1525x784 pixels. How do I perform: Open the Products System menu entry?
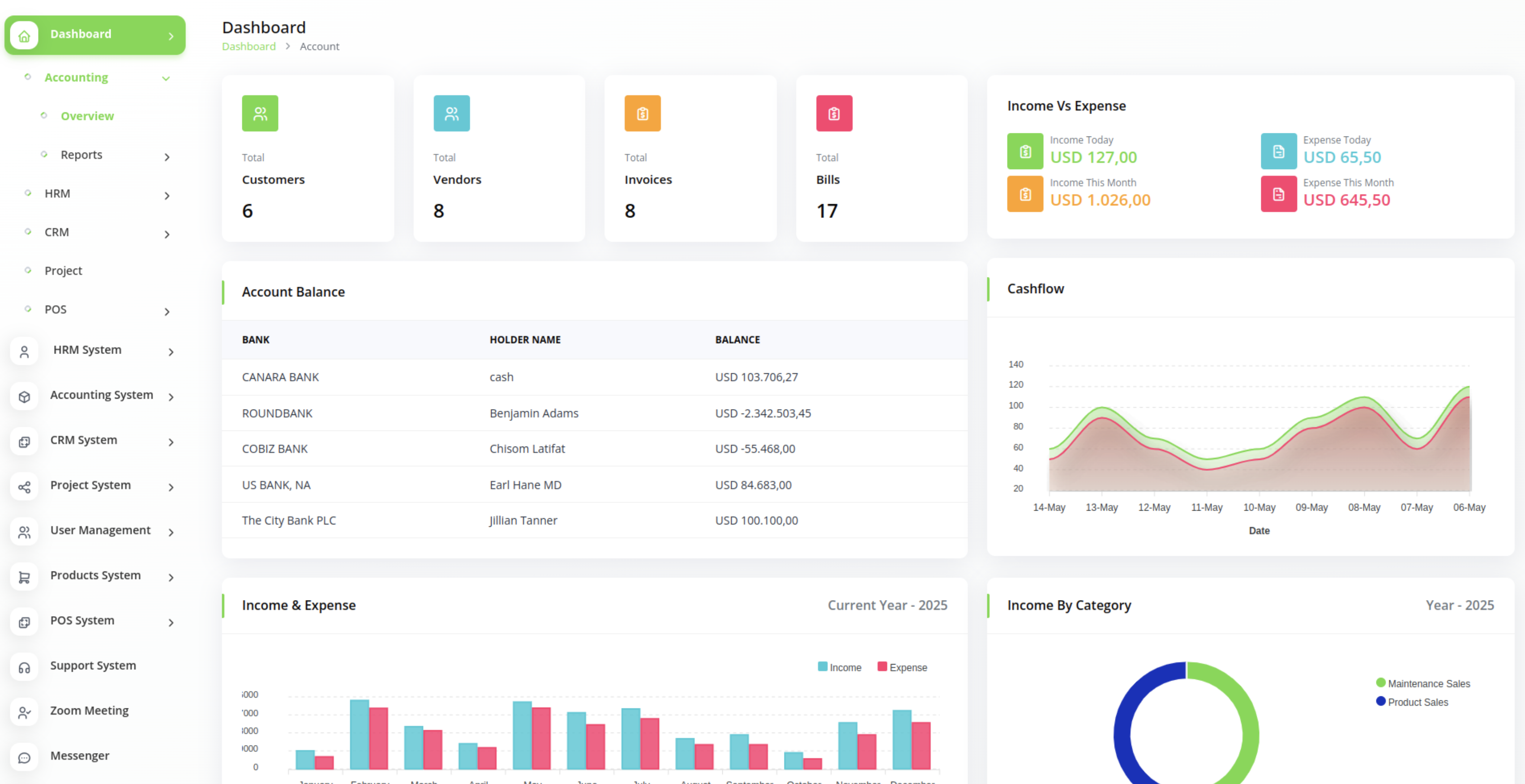(x=95, y=575)
